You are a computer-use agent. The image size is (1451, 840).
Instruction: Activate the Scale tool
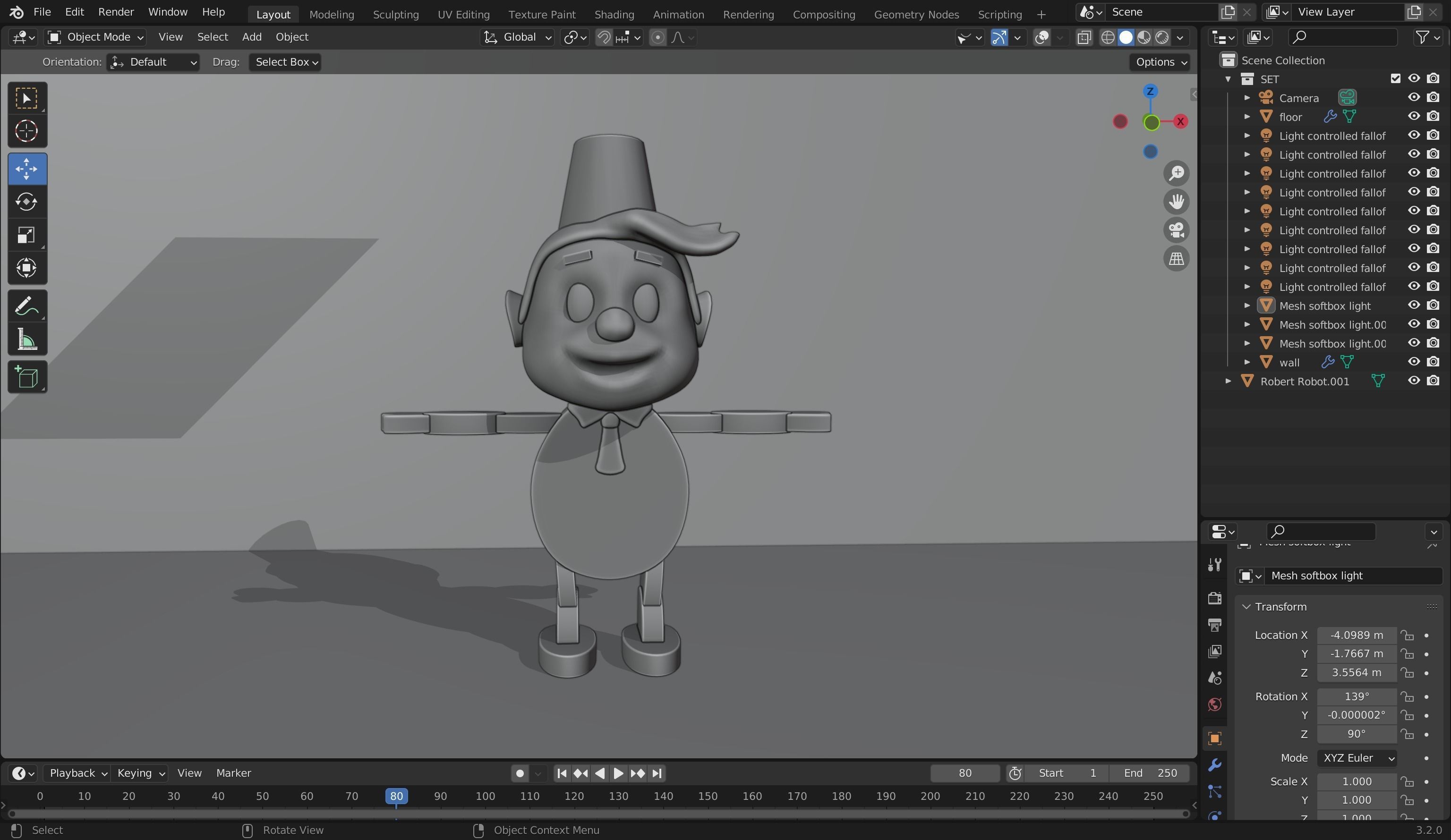27,235
